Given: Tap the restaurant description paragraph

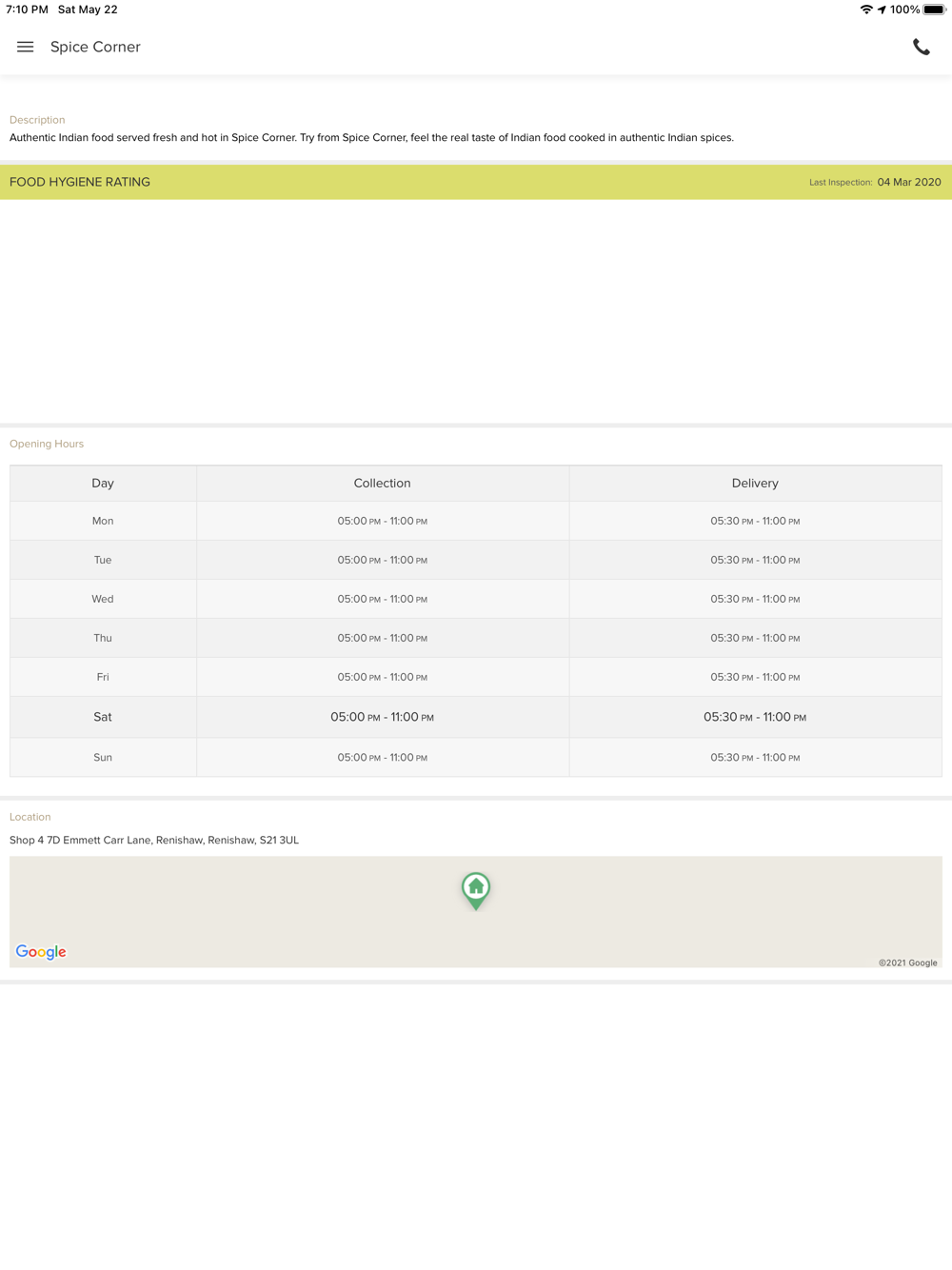Looking at the screenshot, I should 371,137.
